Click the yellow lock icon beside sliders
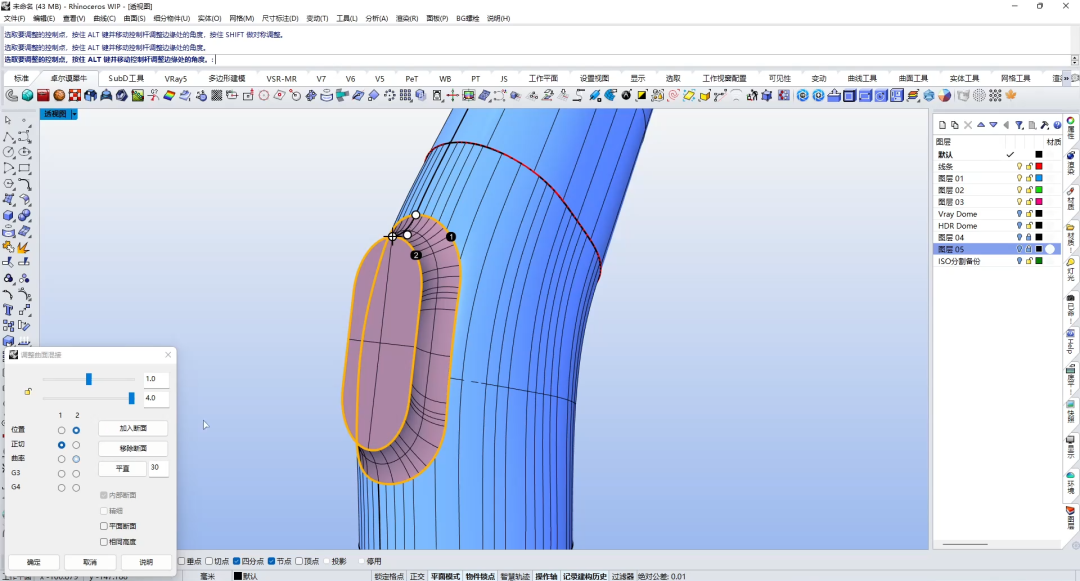1080x581 pixels. pos(28,392)
